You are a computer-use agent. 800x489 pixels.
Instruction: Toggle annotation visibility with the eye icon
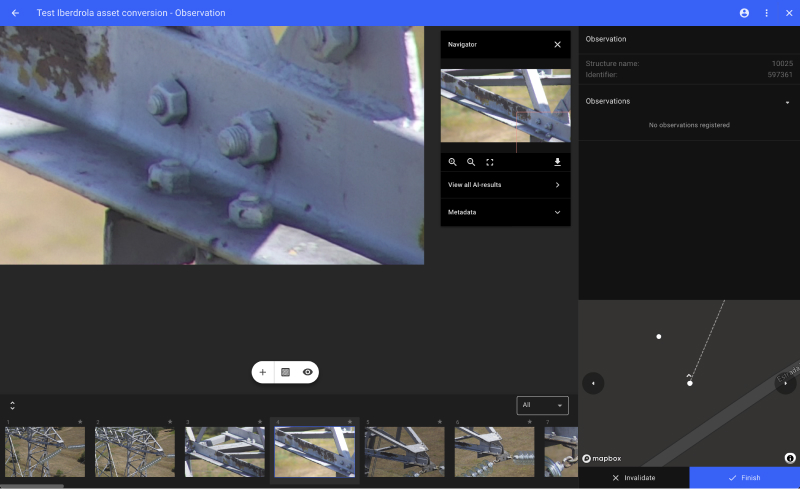tap(308, 372)
